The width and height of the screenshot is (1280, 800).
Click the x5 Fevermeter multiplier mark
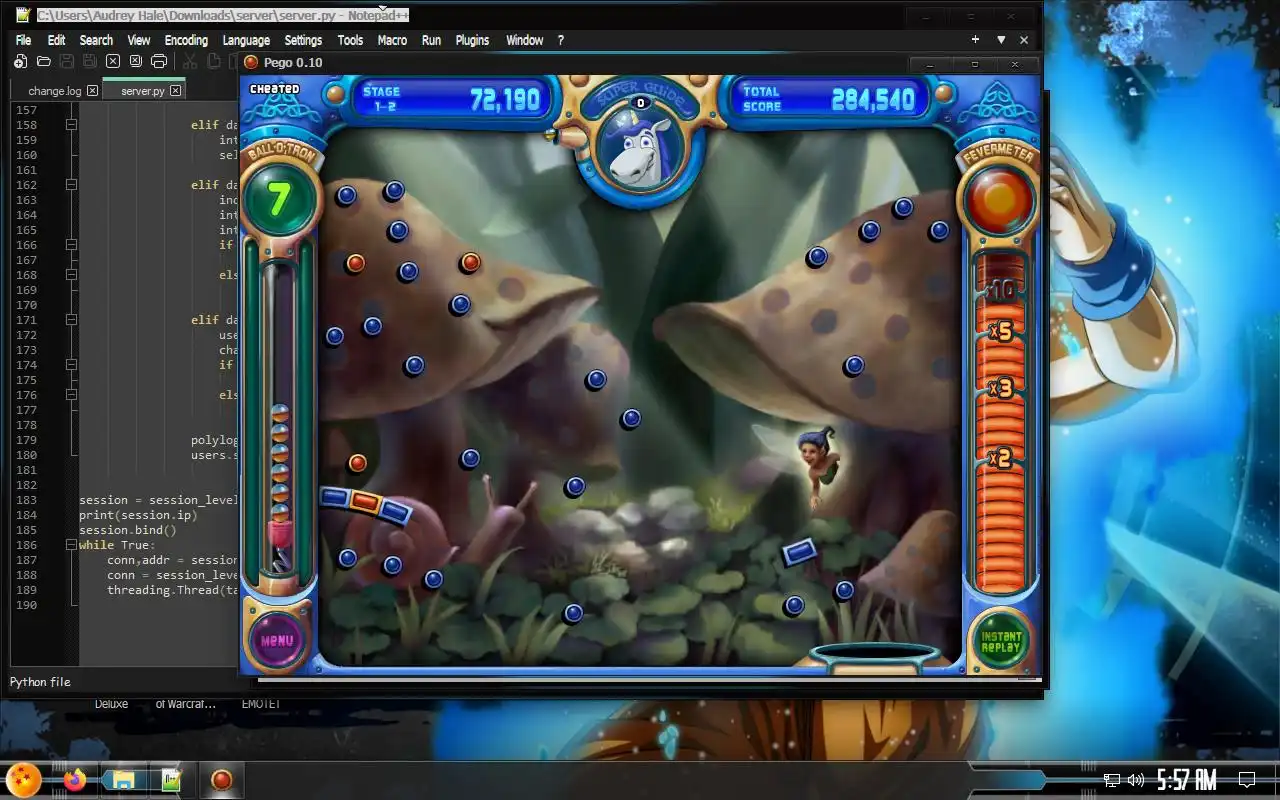[x=1000, y=331]
